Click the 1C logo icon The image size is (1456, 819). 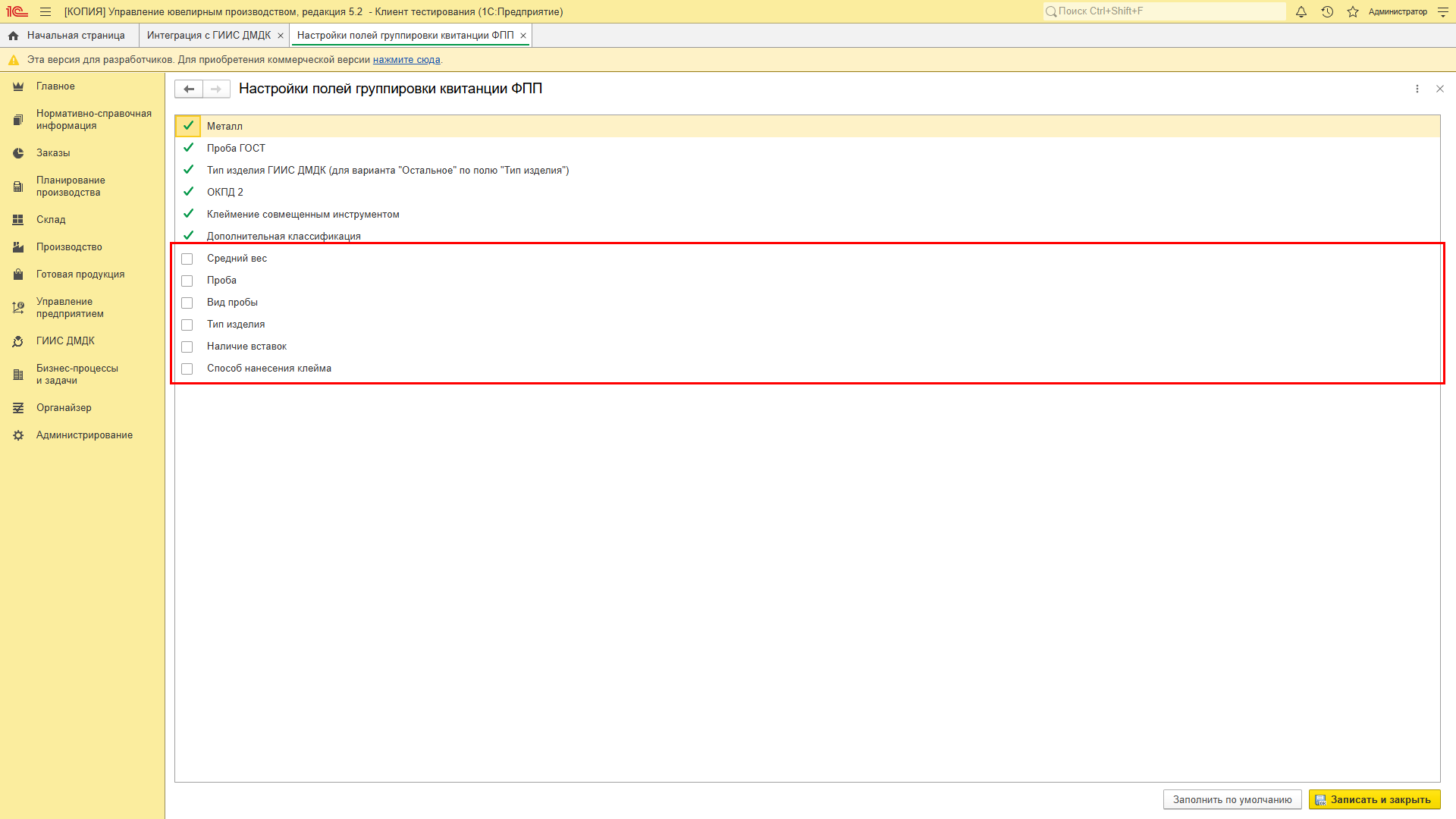pos(17,11)
